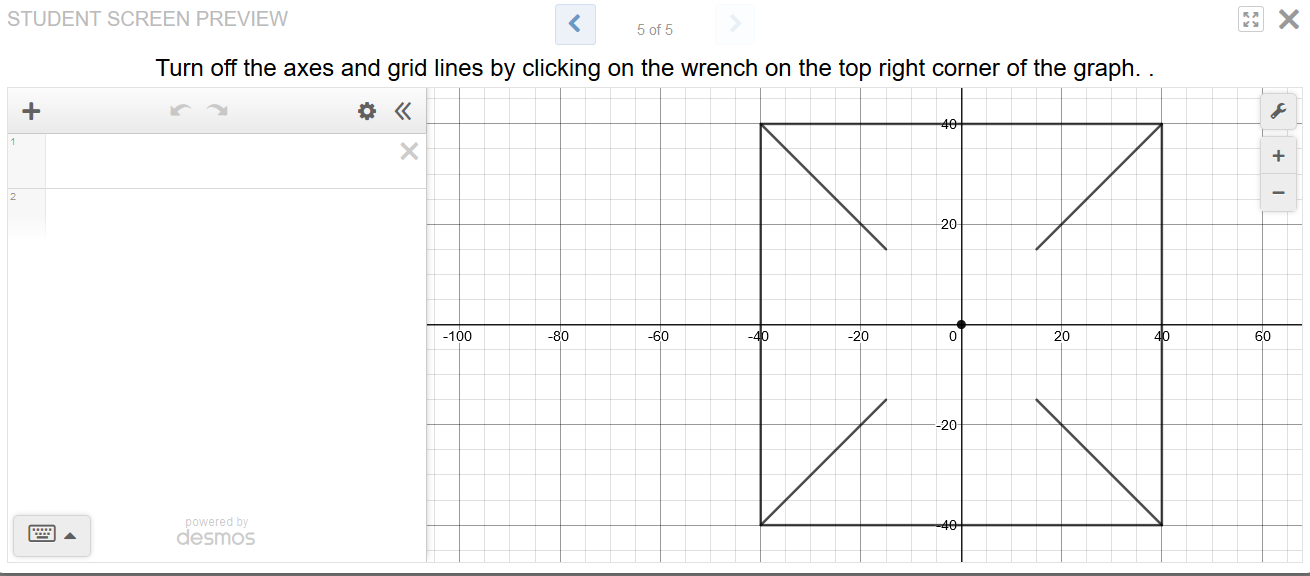Enter fullscreen preview mode
Viewport: 1310px width, 576px height.
click(x=1250, y=20)
